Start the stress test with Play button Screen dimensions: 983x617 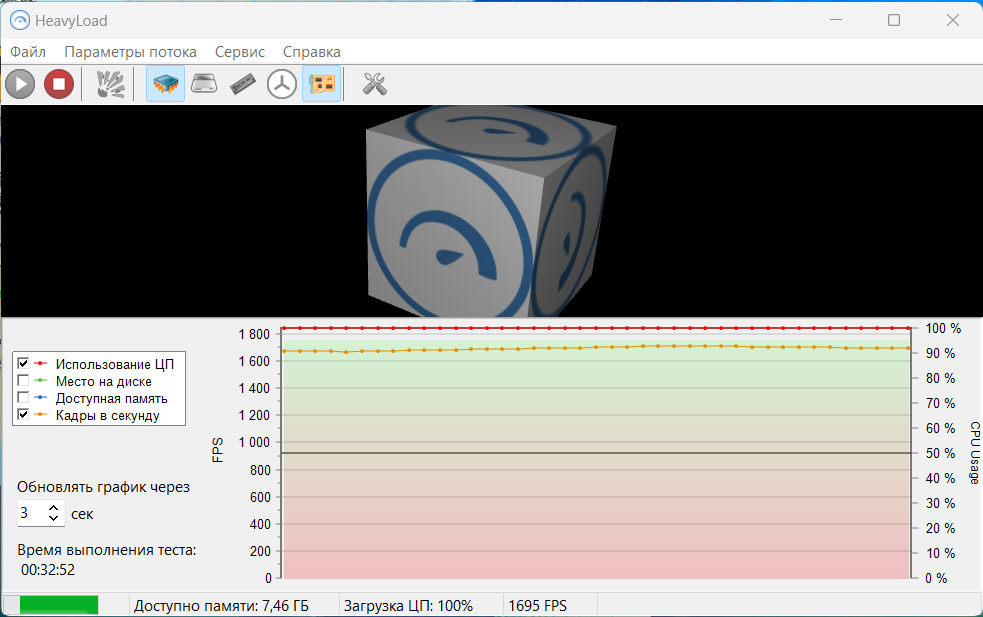20,84
